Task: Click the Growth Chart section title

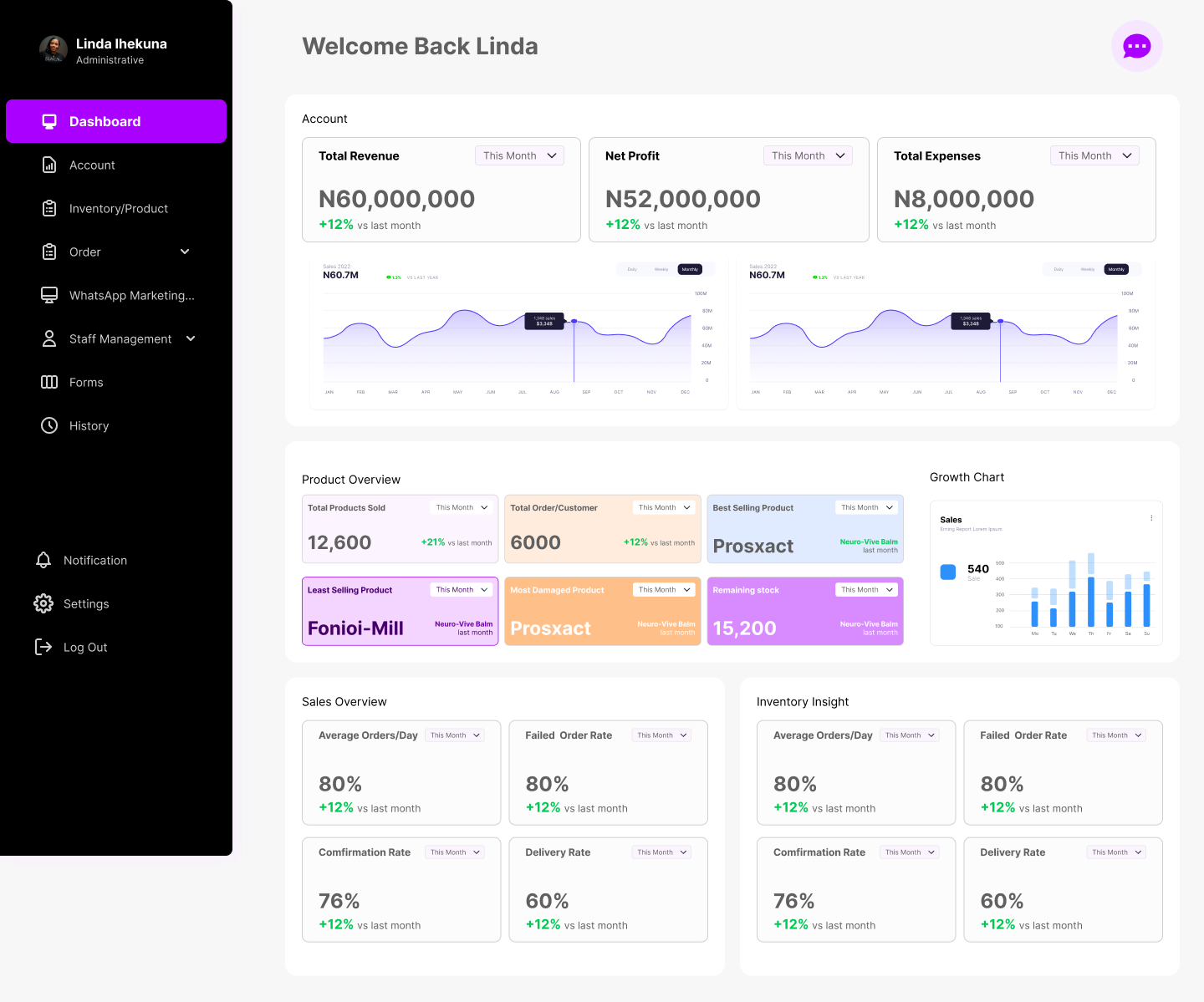Action: [x=967, y=477]
